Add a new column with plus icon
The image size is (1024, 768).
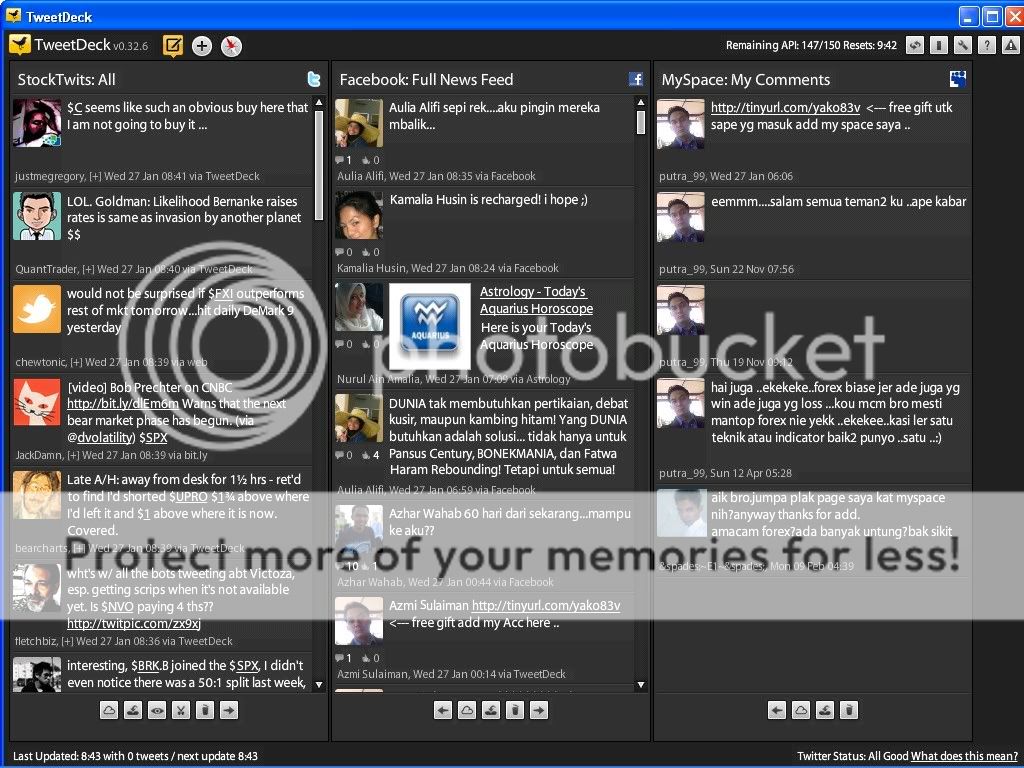point(202,46)
